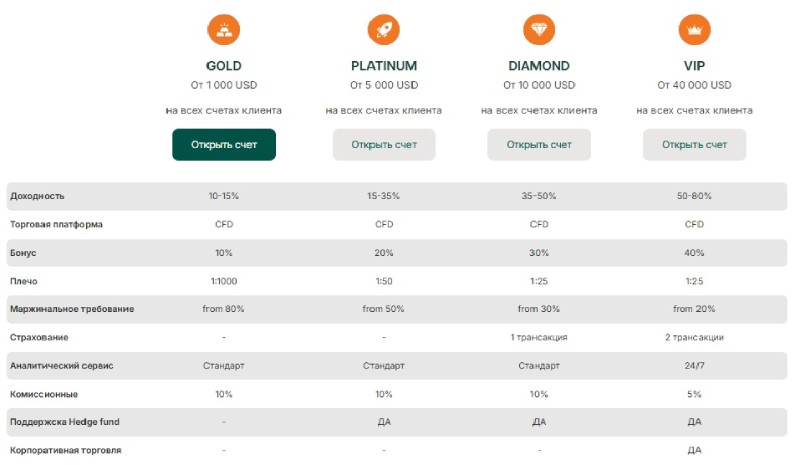Click the VIP plan crown icon

click(694, 30)
